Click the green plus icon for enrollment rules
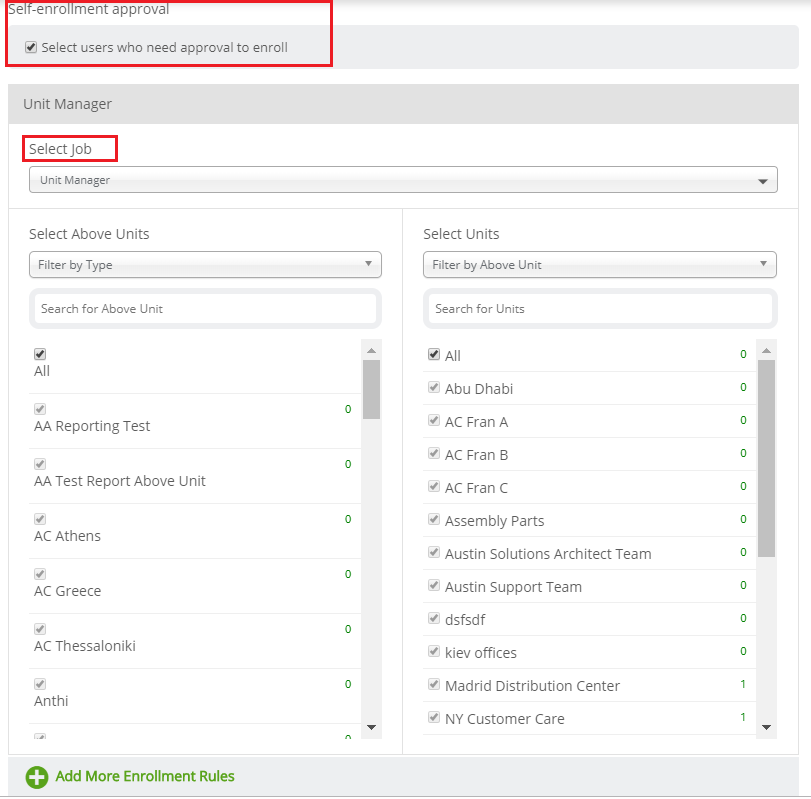The width and height of the screenshot is (811, 799). (37, 777)
